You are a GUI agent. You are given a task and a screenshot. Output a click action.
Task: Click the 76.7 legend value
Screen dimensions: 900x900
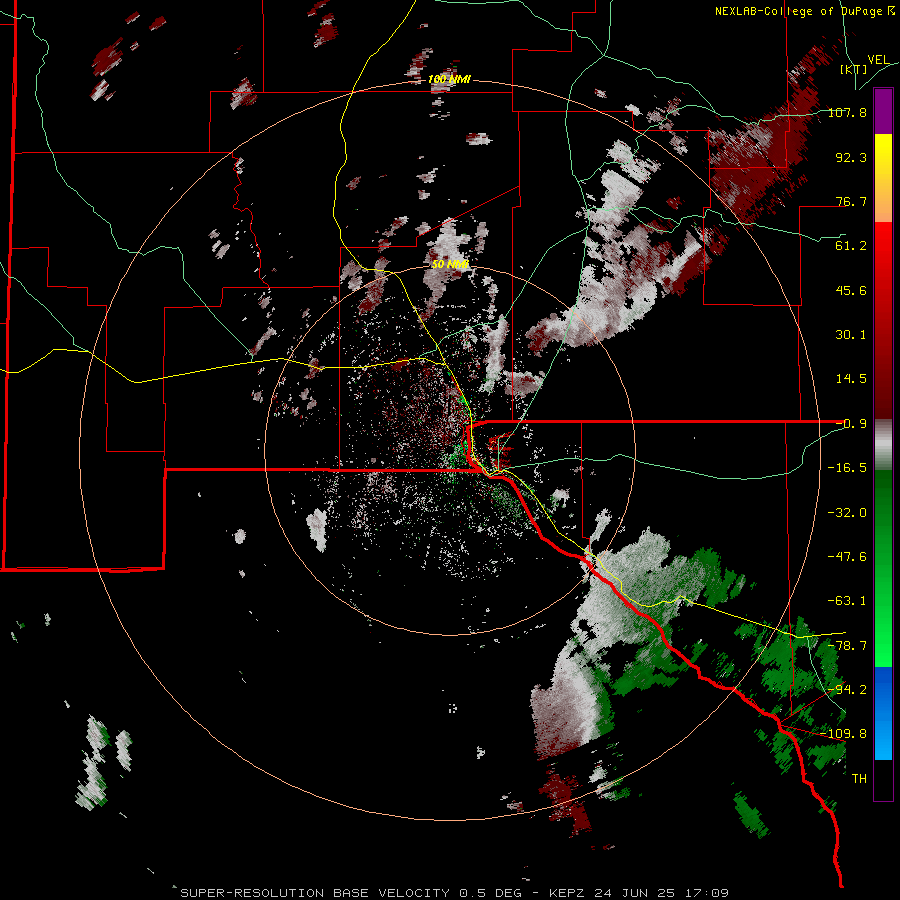[851, 201]
